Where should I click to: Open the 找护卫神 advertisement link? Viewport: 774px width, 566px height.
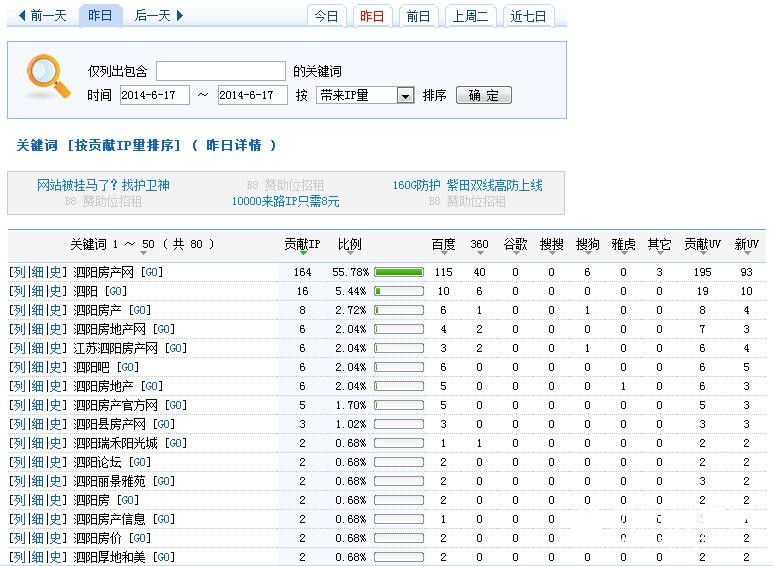(103, 185)
